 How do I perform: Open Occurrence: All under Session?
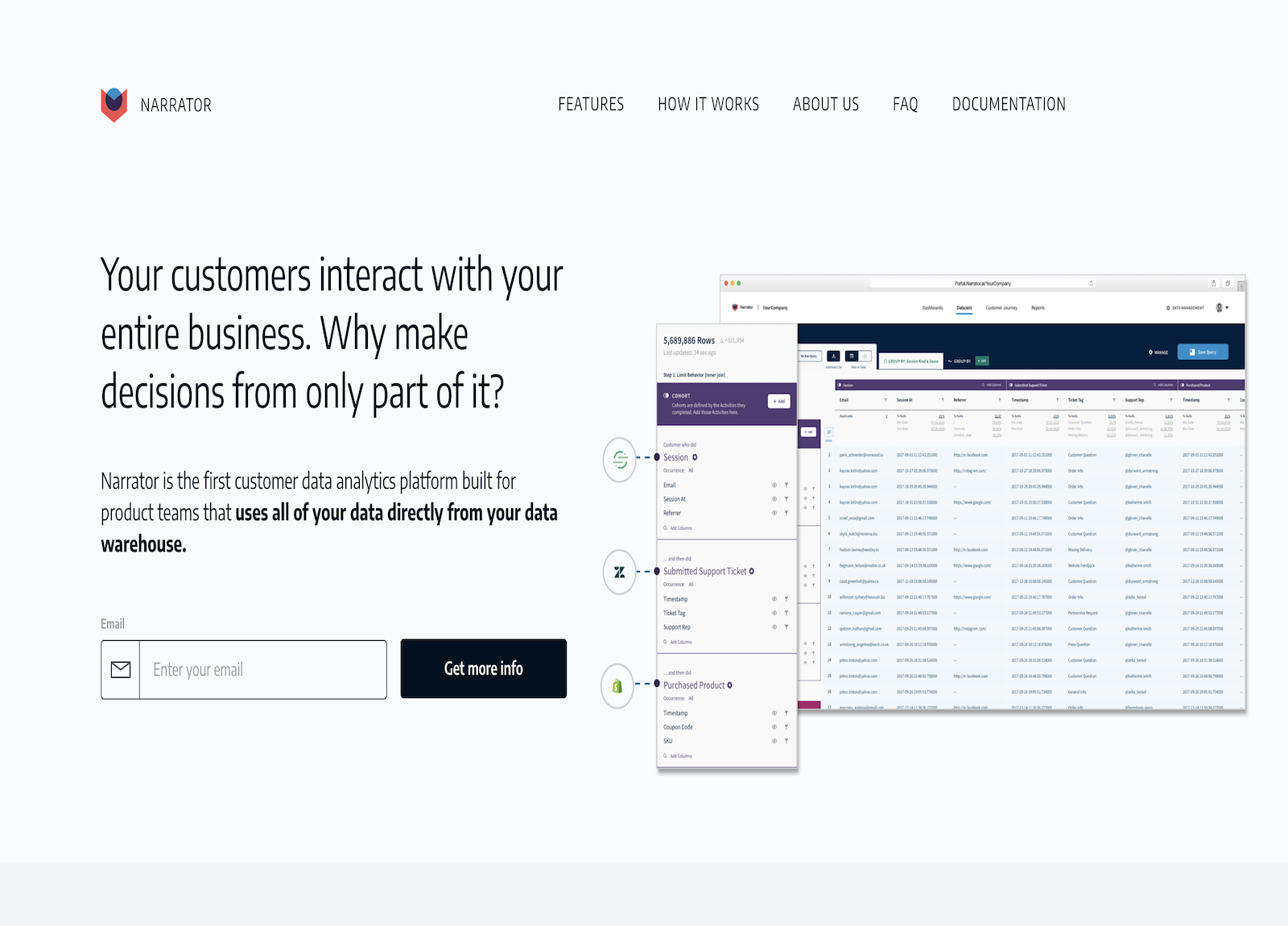(x=679, y=470)
